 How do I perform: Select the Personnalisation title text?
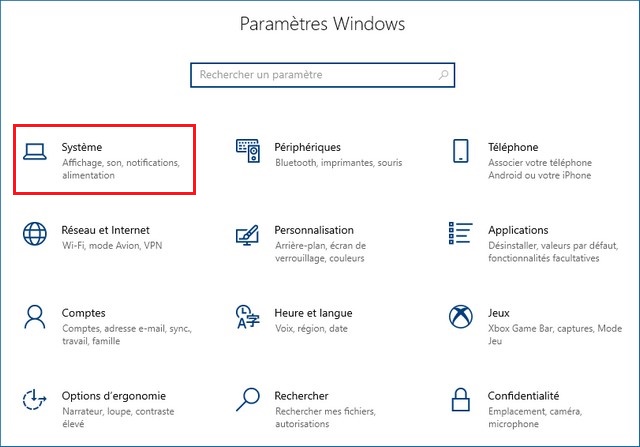(x=314, y=230)
